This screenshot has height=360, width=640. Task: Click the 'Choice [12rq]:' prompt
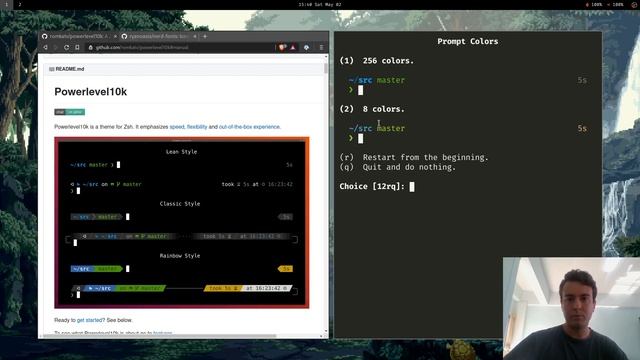point(372,187)
